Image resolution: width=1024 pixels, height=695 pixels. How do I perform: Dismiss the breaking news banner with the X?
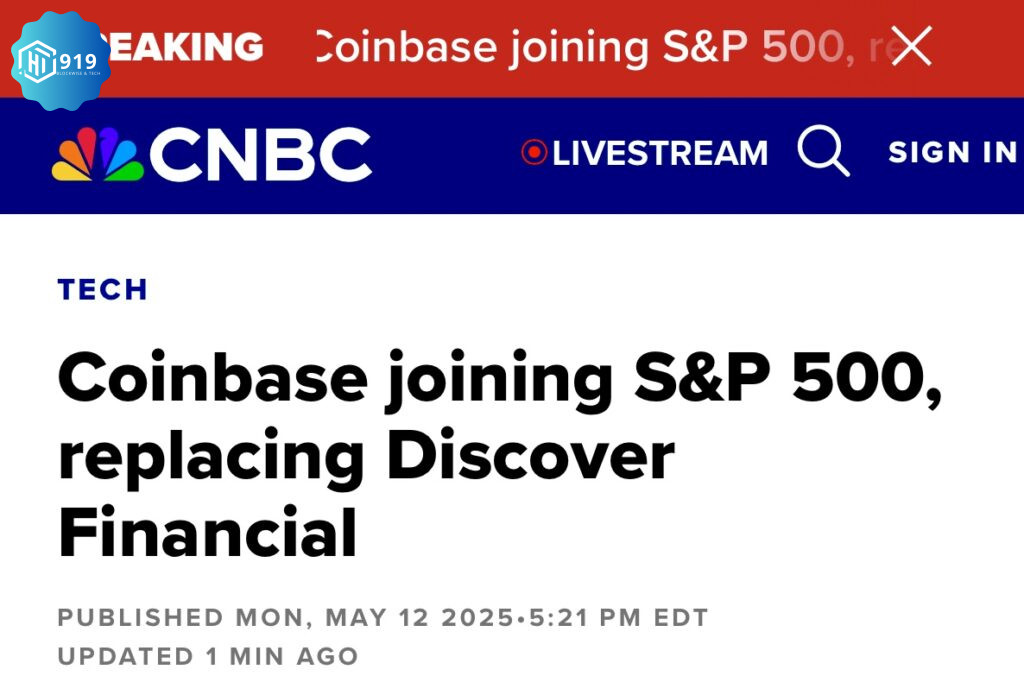point(911,46)
